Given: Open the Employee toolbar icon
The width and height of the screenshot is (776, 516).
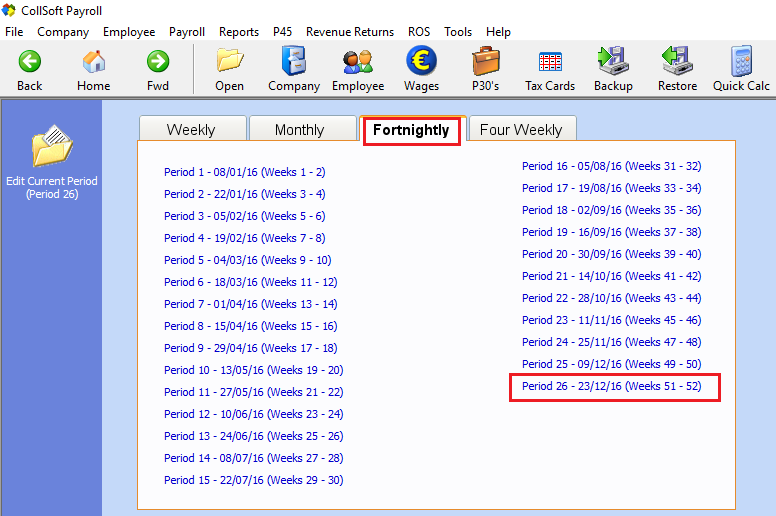Looking at the screenshot, I should point(358,62).
